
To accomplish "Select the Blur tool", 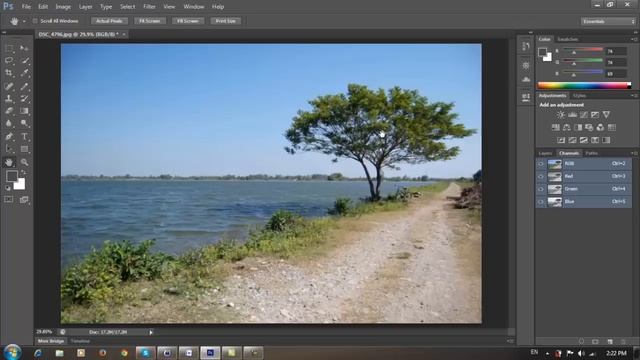I will click(9, 123).
